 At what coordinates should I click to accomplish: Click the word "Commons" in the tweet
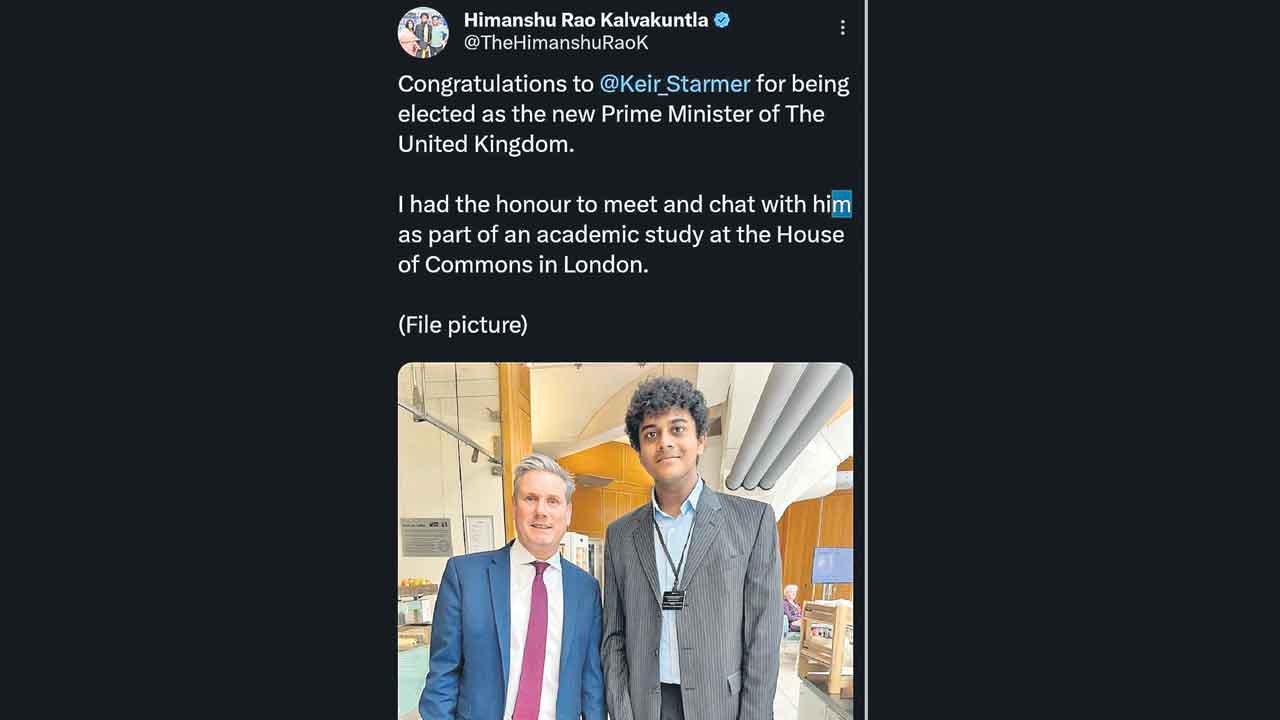pos(478,265)
